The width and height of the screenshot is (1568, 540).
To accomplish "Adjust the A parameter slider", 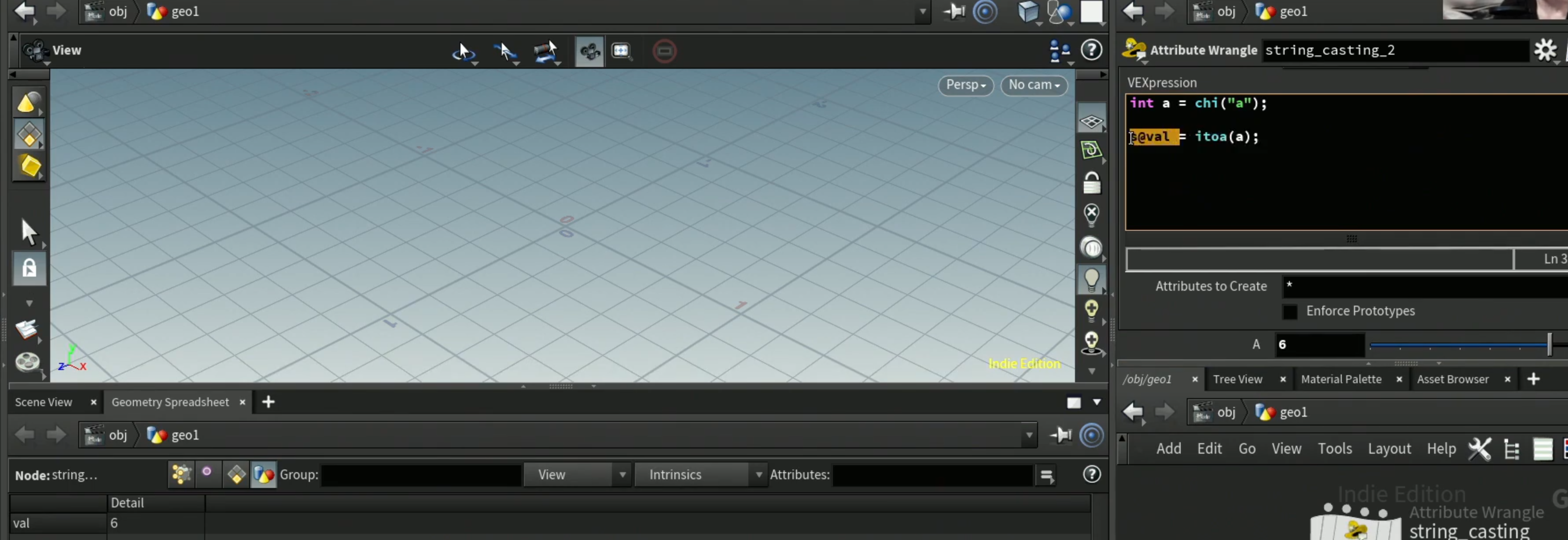I will coord(1461,344).
